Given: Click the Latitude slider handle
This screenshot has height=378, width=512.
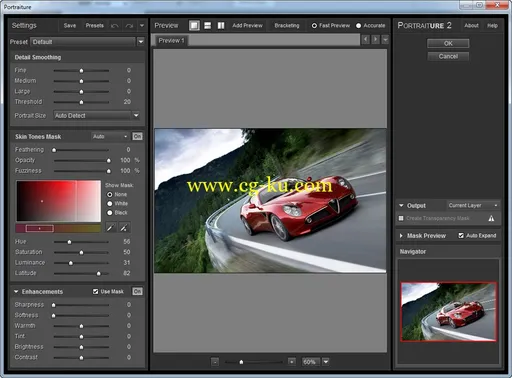Looking at the screenshot, I should click(99, 273).
